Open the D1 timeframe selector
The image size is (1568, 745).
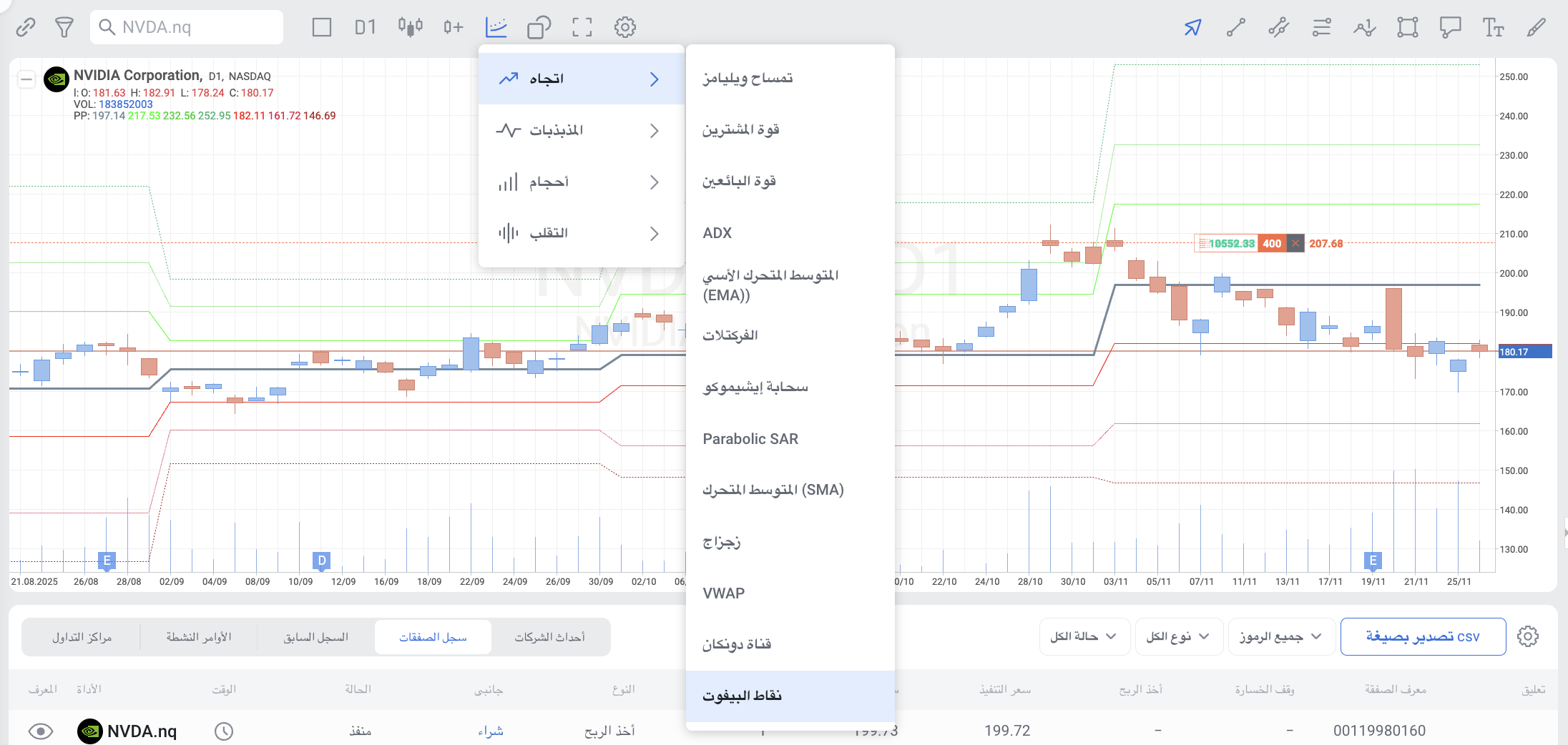(x=365, y=27)
